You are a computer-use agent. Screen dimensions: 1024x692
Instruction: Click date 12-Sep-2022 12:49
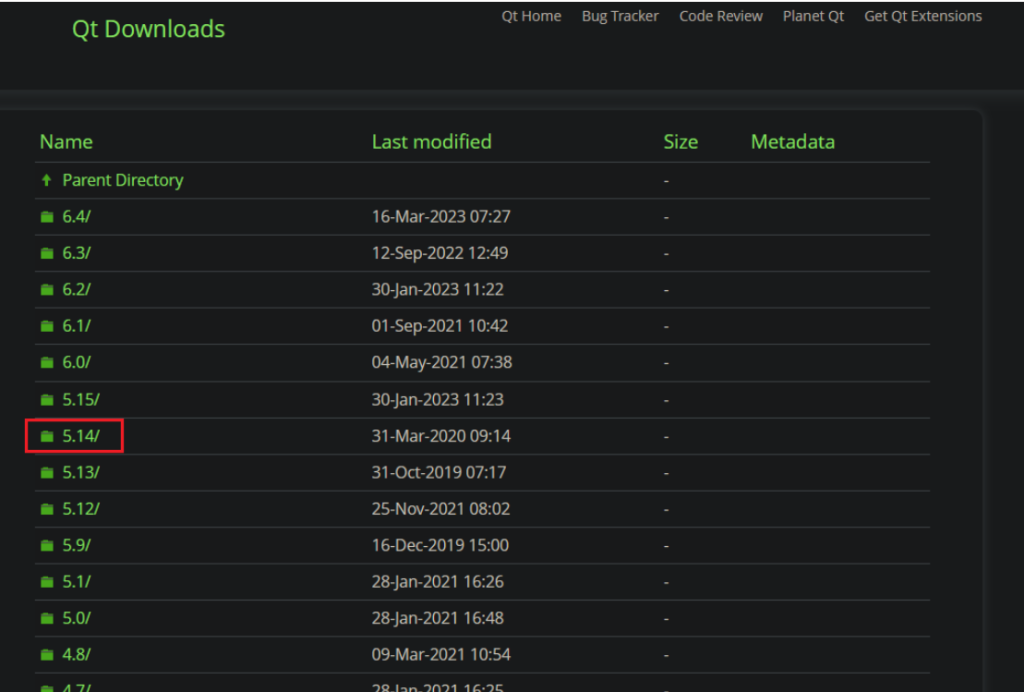point(440,253)
